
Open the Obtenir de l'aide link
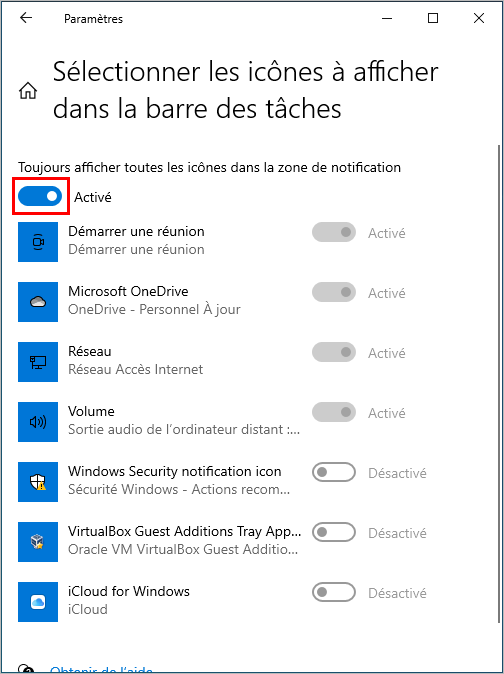coord(101,670)
